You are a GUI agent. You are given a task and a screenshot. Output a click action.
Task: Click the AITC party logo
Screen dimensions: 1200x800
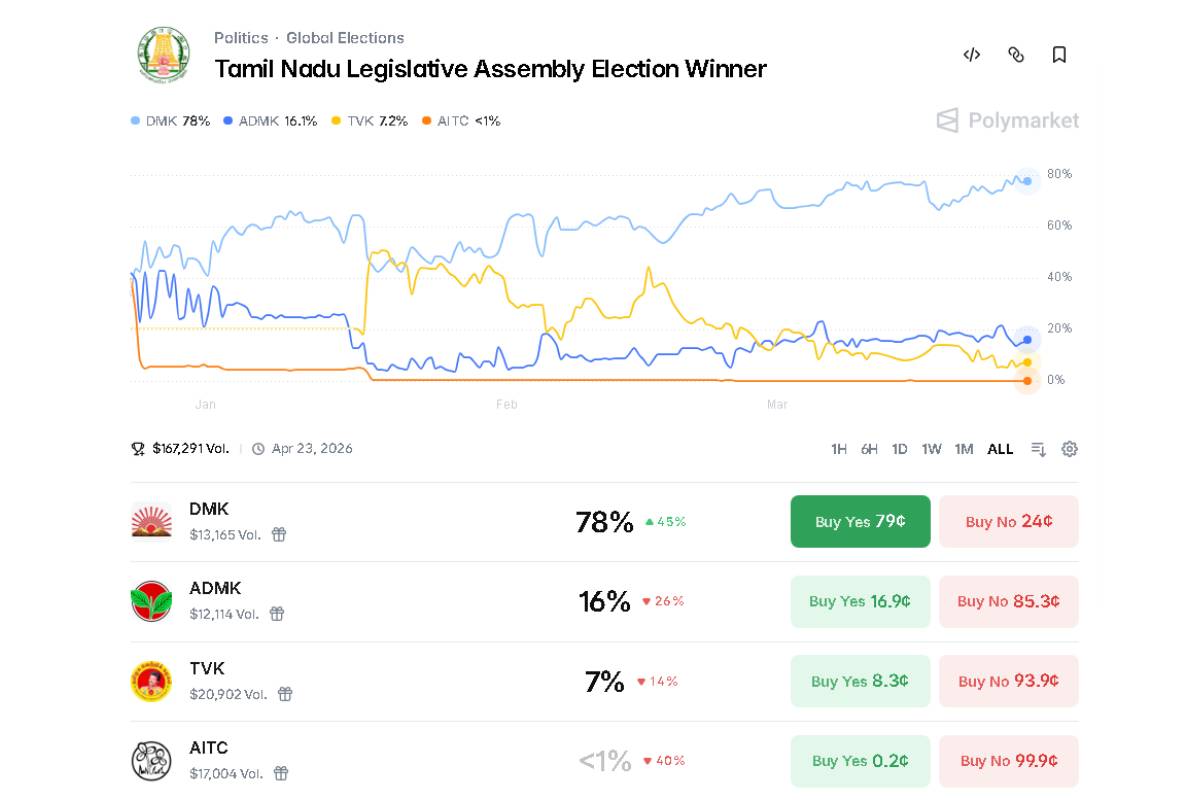[151, 761]
